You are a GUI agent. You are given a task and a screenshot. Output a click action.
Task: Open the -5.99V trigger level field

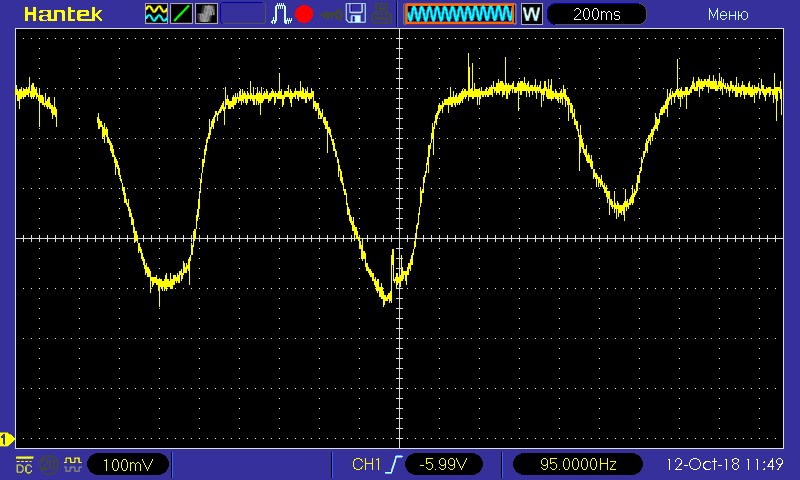click(x=449, y=465)
